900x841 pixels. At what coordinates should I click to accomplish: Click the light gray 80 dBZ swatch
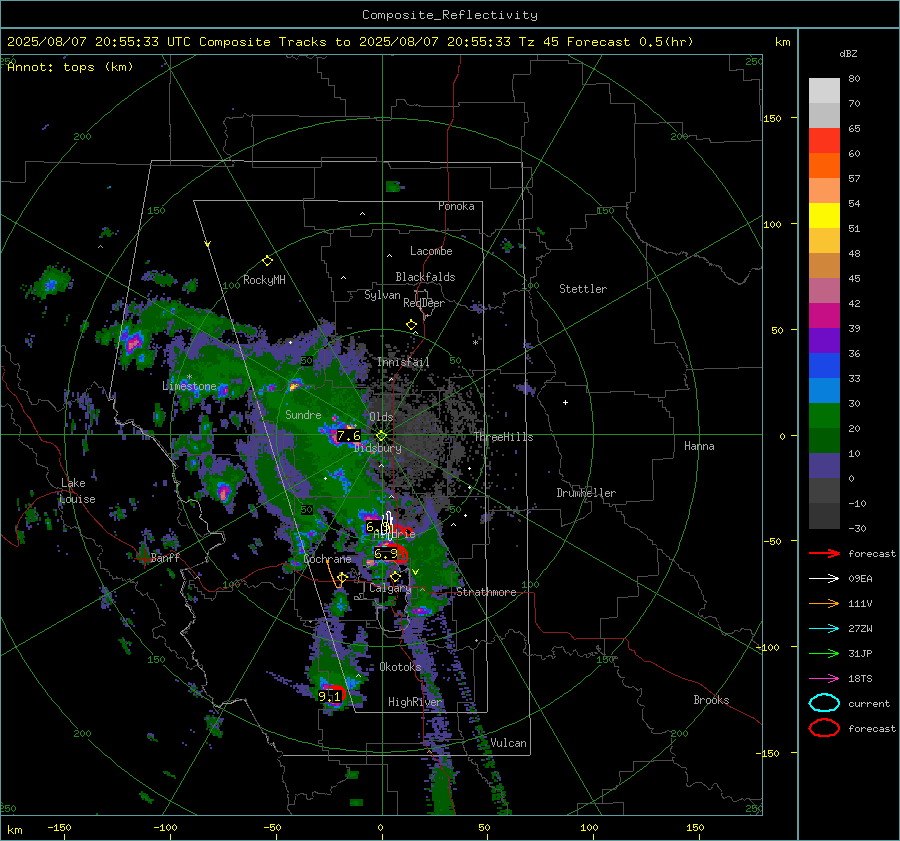click(824, 91)
